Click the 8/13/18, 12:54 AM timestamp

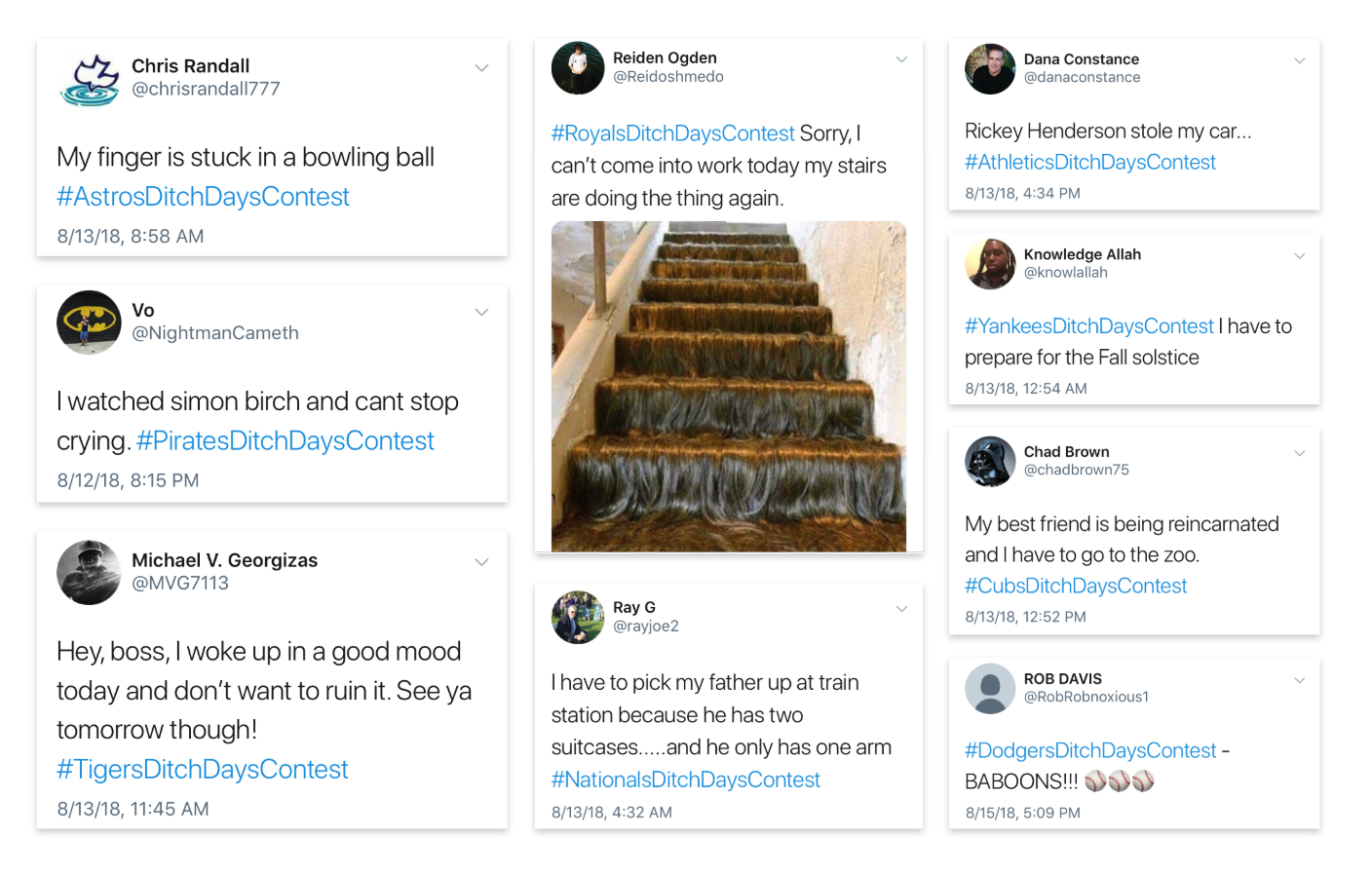pyautogui.click(x=1025, y=389)
